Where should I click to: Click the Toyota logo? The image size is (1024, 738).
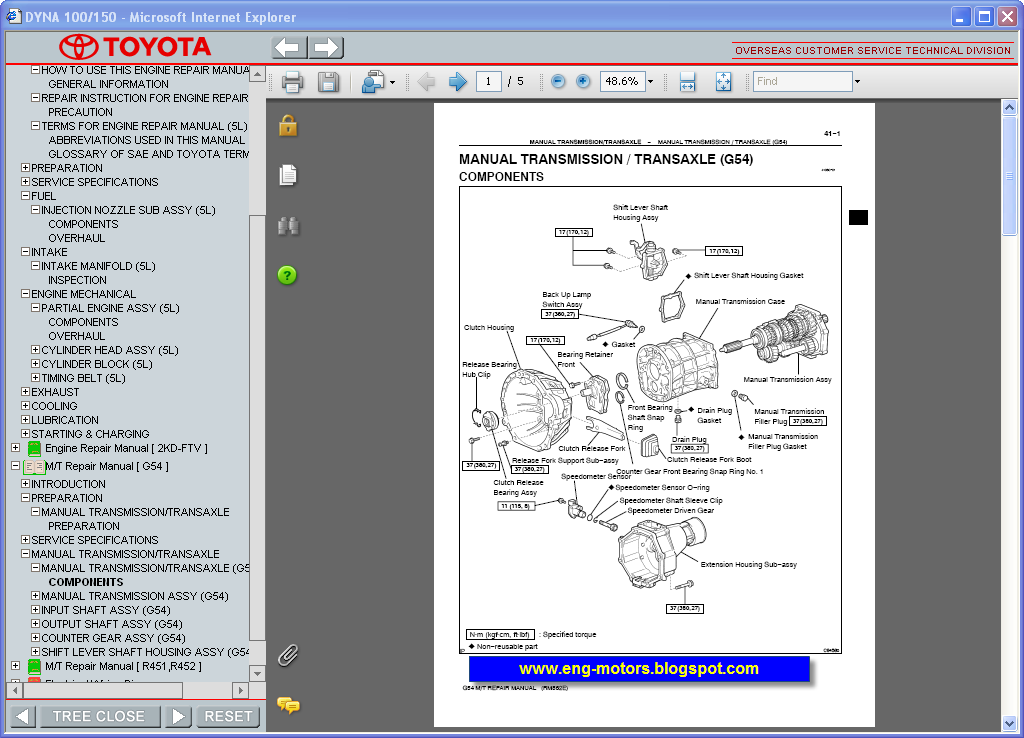point(135,47)
